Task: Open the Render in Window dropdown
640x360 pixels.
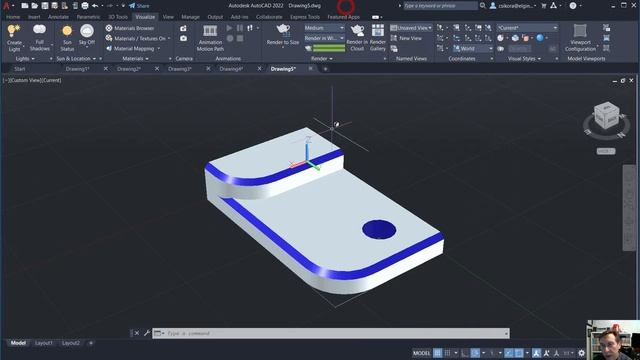Action: (324, 38)
